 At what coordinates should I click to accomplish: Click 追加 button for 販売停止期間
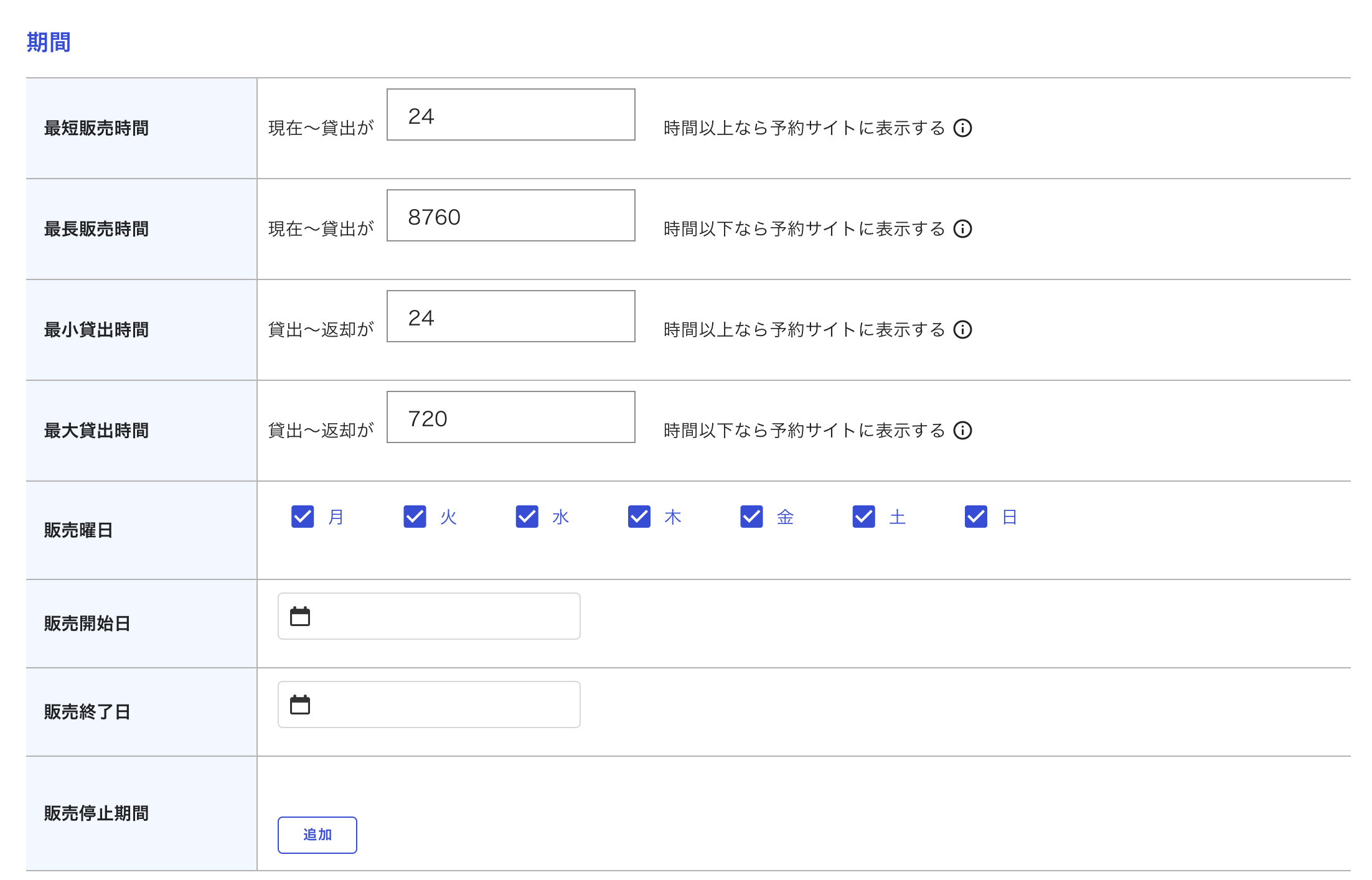click(x=317, y=835)
